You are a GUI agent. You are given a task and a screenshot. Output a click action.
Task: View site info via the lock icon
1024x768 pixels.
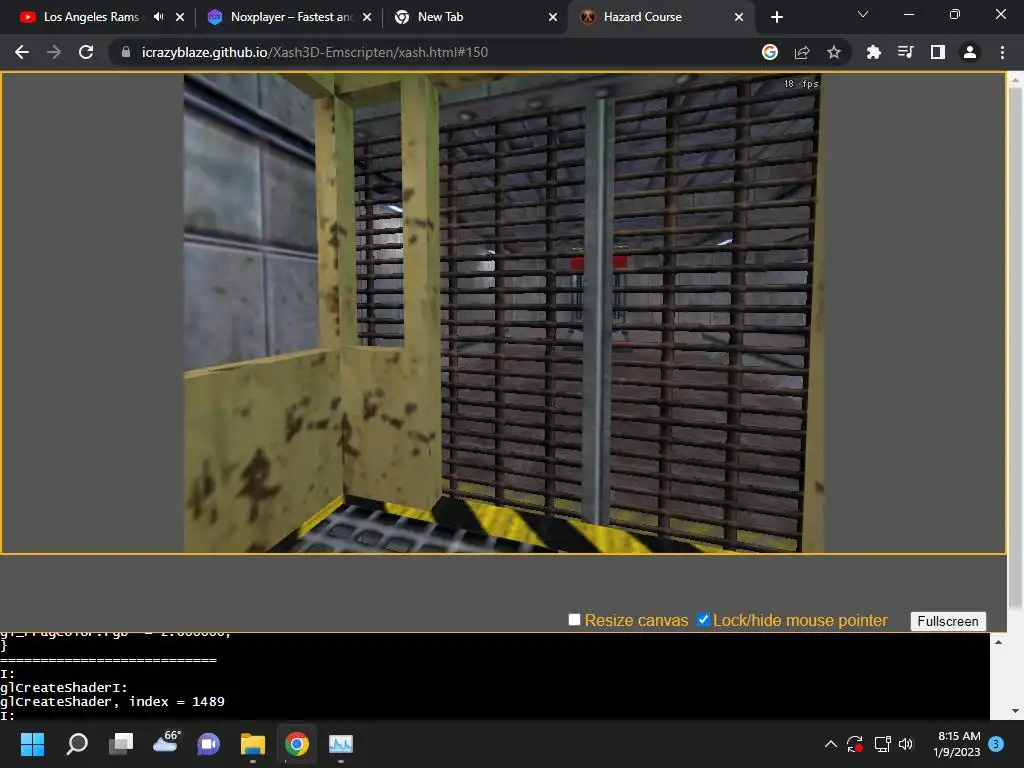(125, 52)
